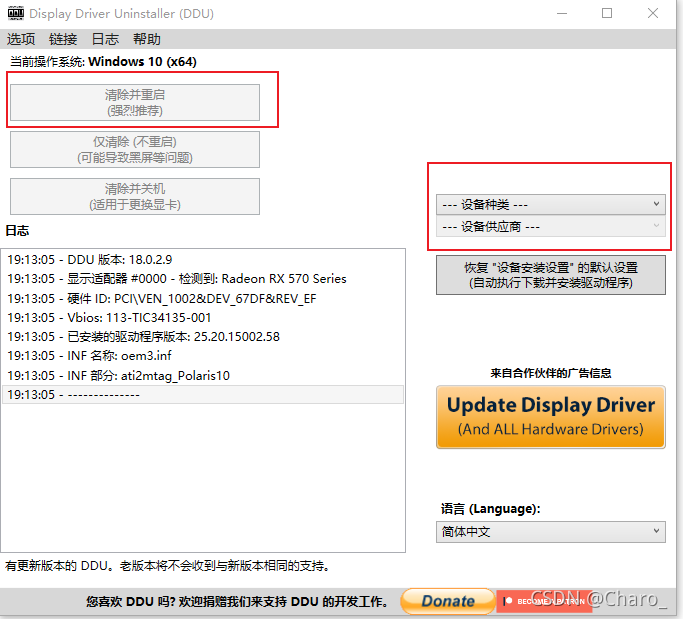Select the dashed separator log line
Viewport: 683px width, 619px height.
point(203,395)
